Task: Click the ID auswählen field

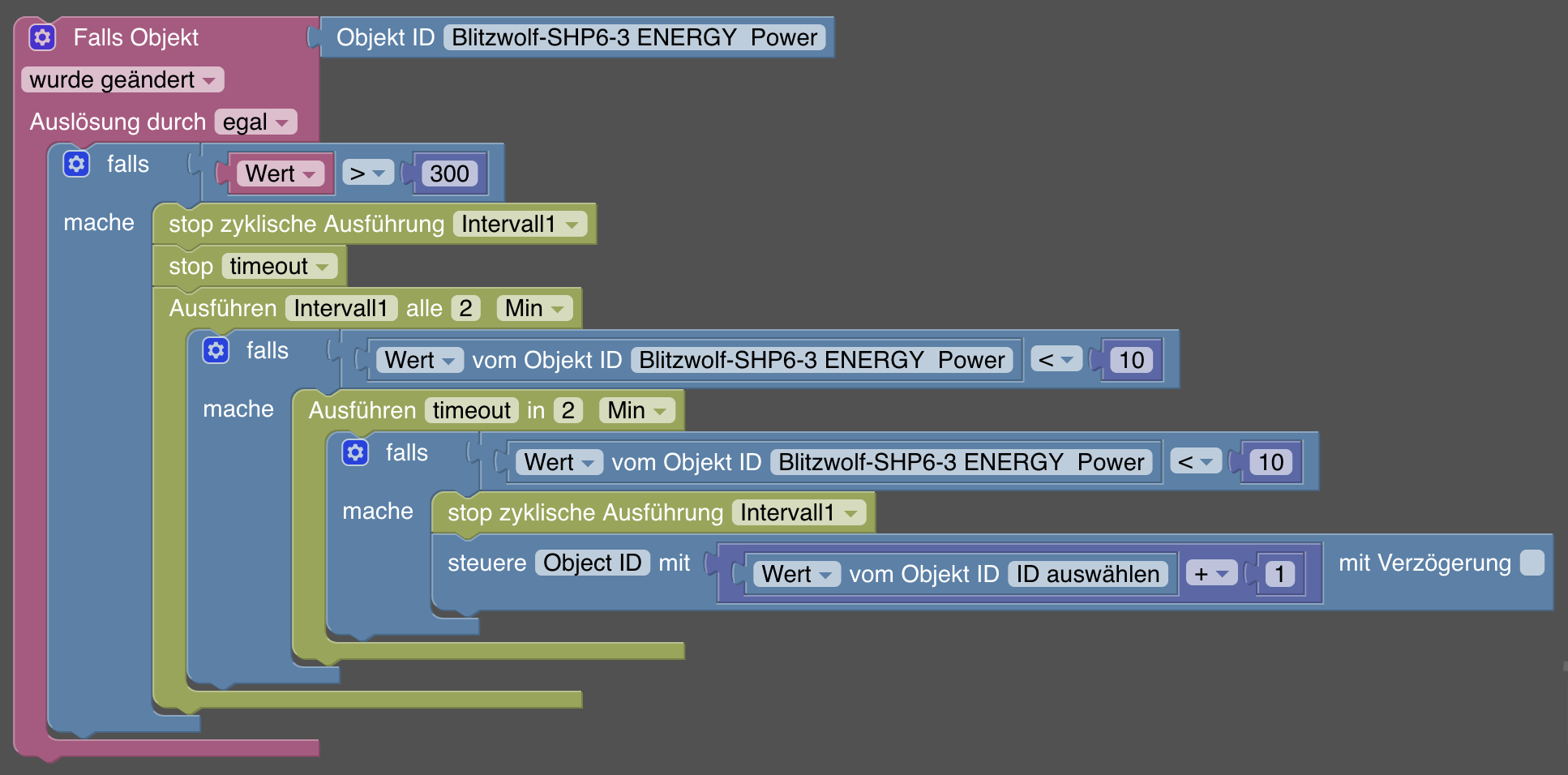Action: coord(1088,574)
